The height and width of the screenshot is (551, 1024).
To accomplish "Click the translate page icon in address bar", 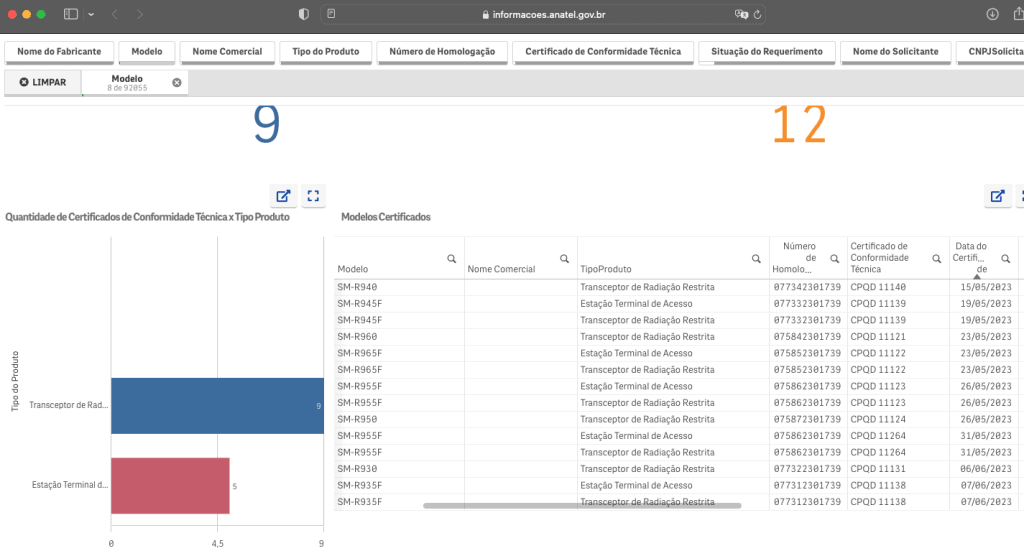I will 741,14.
